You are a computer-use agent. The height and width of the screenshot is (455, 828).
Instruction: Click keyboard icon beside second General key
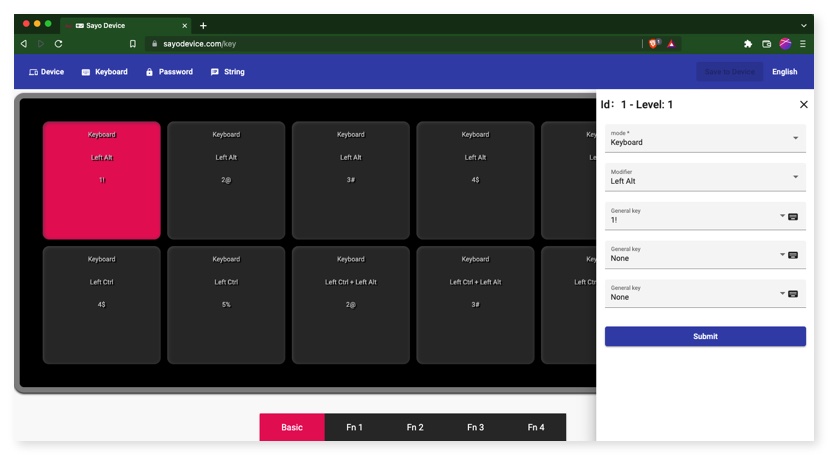[793, 255]
